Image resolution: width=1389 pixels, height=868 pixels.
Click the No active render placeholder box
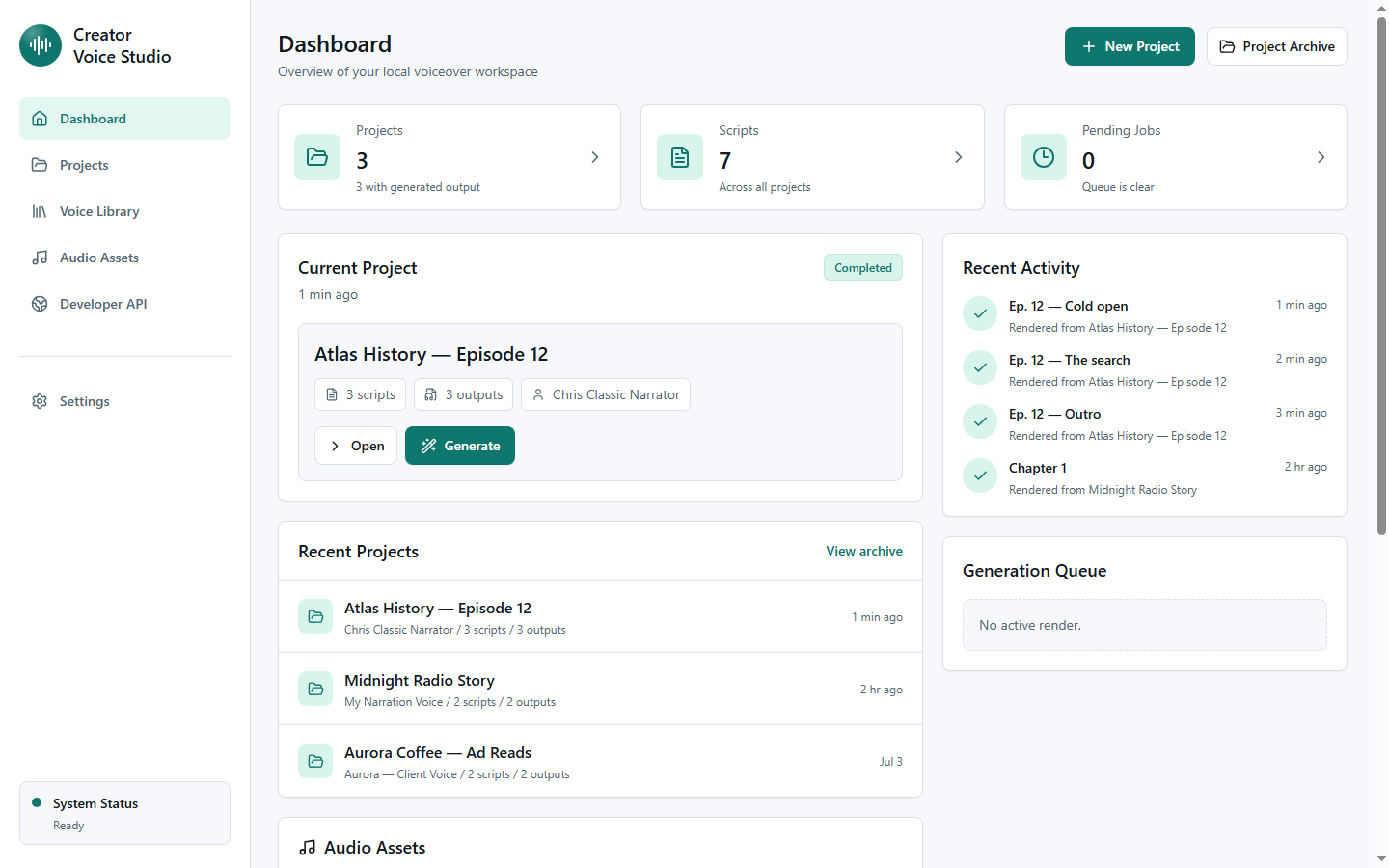point(1145,625)
